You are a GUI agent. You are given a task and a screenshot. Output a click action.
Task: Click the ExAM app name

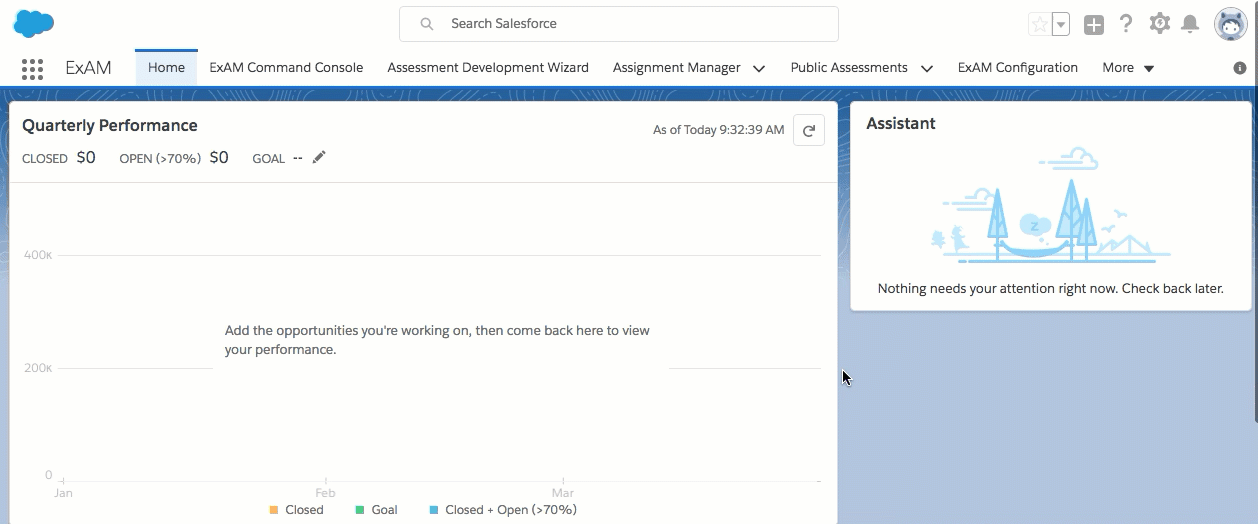88,68
